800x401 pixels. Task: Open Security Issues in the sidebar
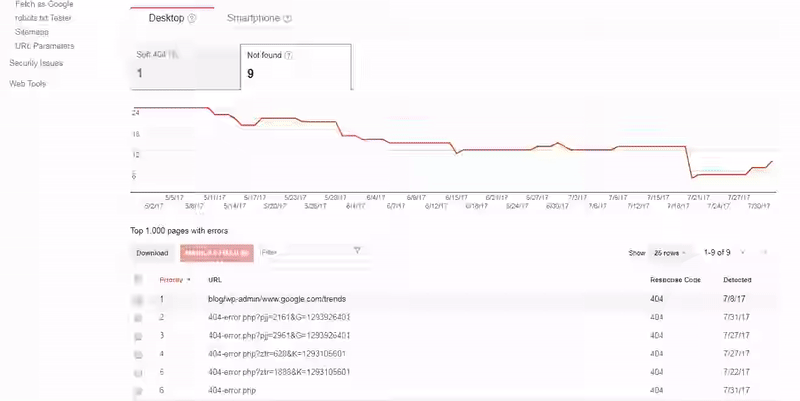coord(37,63)
